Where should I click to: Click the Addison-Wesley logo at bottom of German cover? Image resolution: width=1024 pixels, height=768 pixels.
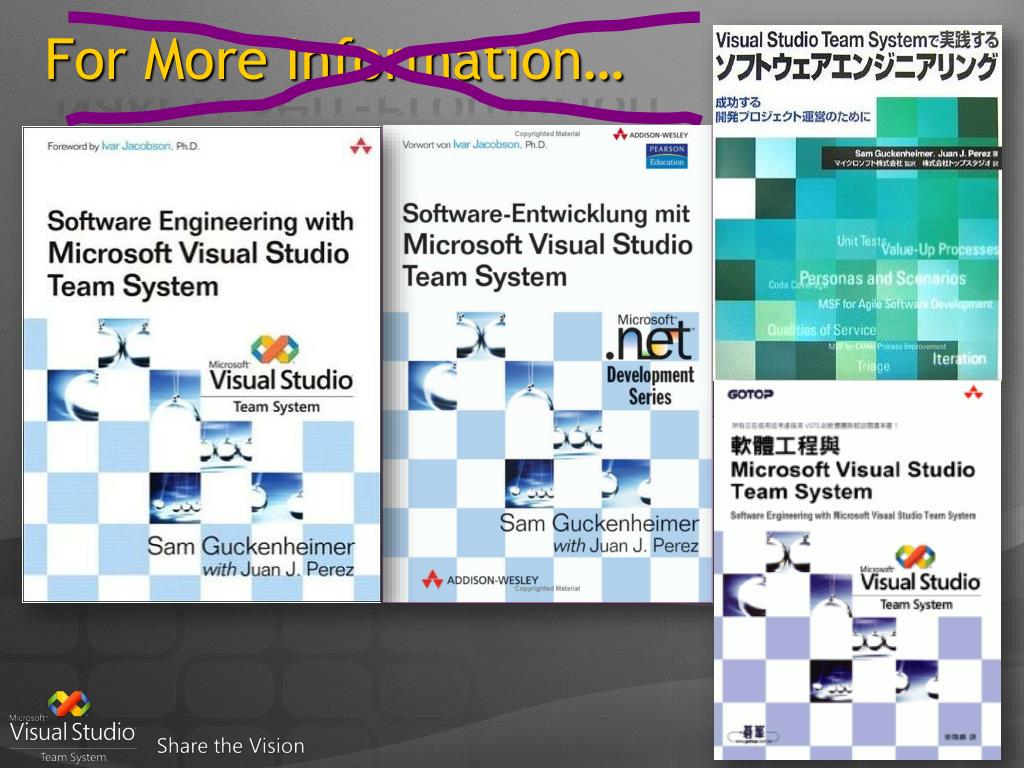point(481,579)
